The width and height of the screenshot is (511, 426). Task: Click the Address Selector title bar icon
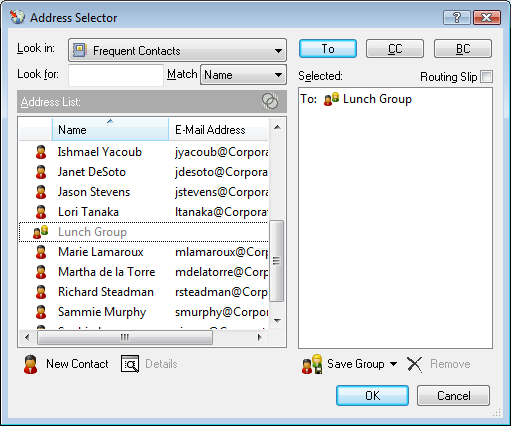click(x=17, y=17)
